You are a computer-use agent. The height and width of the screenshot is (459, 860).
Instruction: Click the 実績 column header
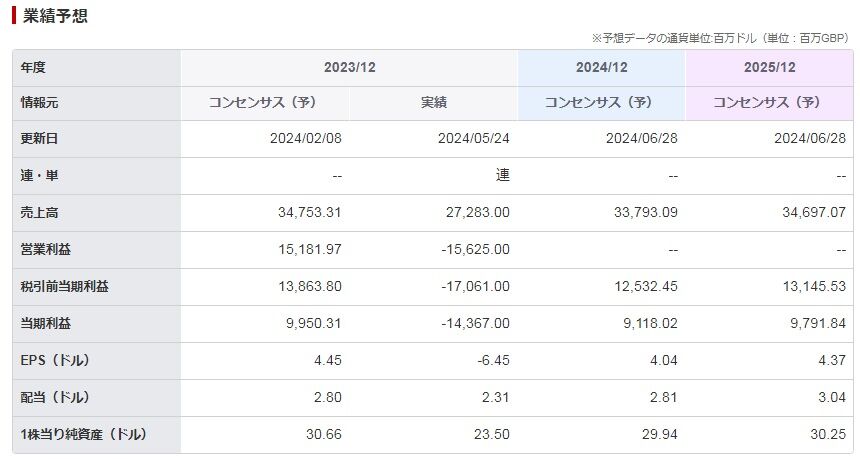point(433,103)
